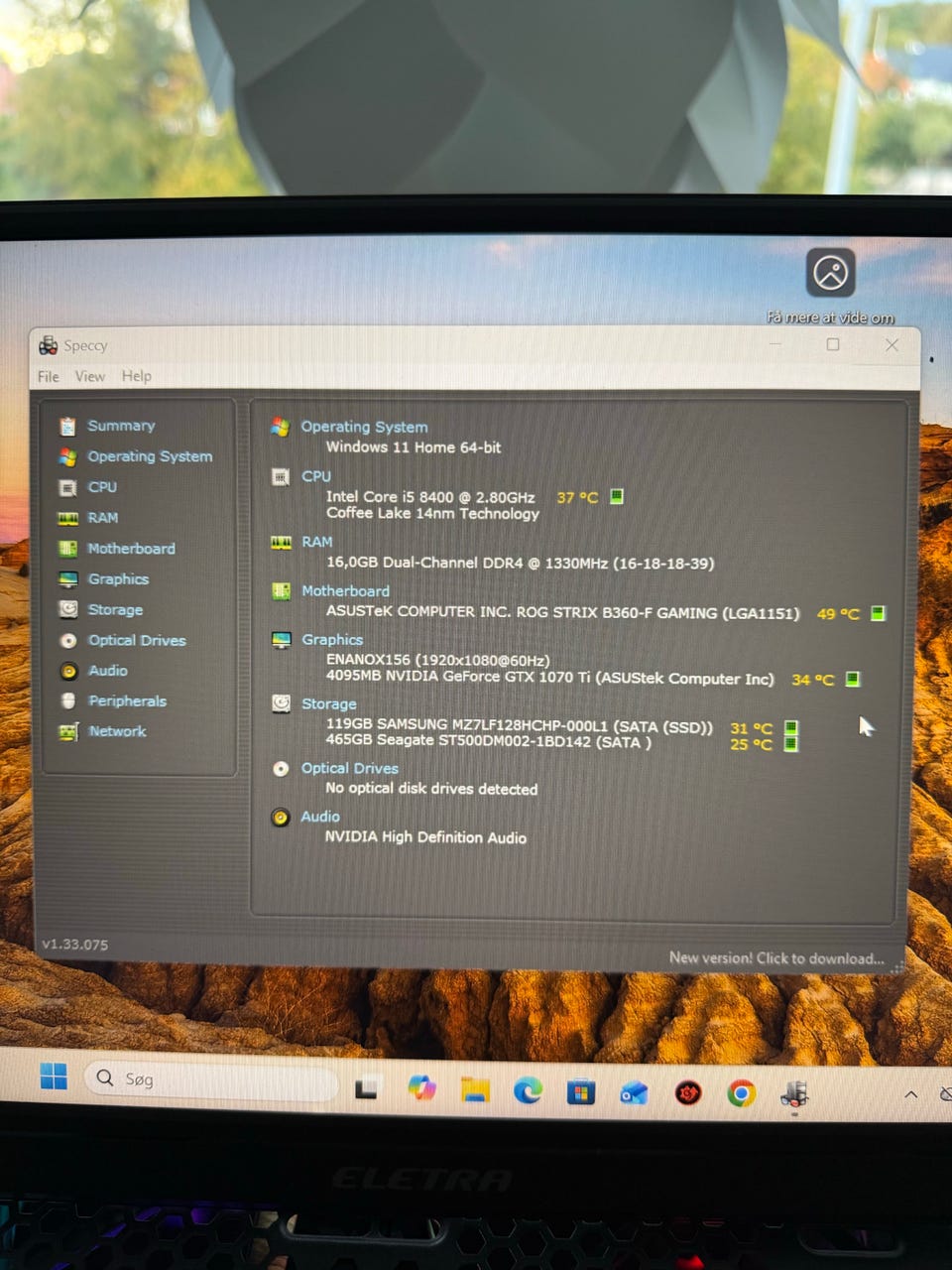952x1270 pixels.
Task: Follow the CPU heading link in summary pane
Action: tap(316, 476)
